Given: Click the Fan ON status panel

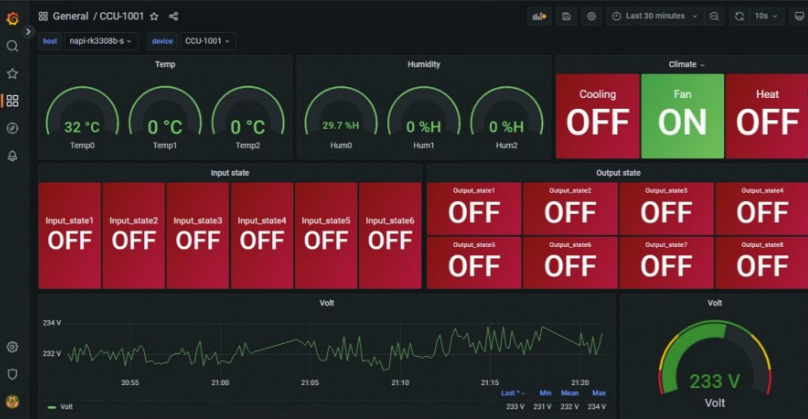Looking at the screenshot, I should 682,115.
